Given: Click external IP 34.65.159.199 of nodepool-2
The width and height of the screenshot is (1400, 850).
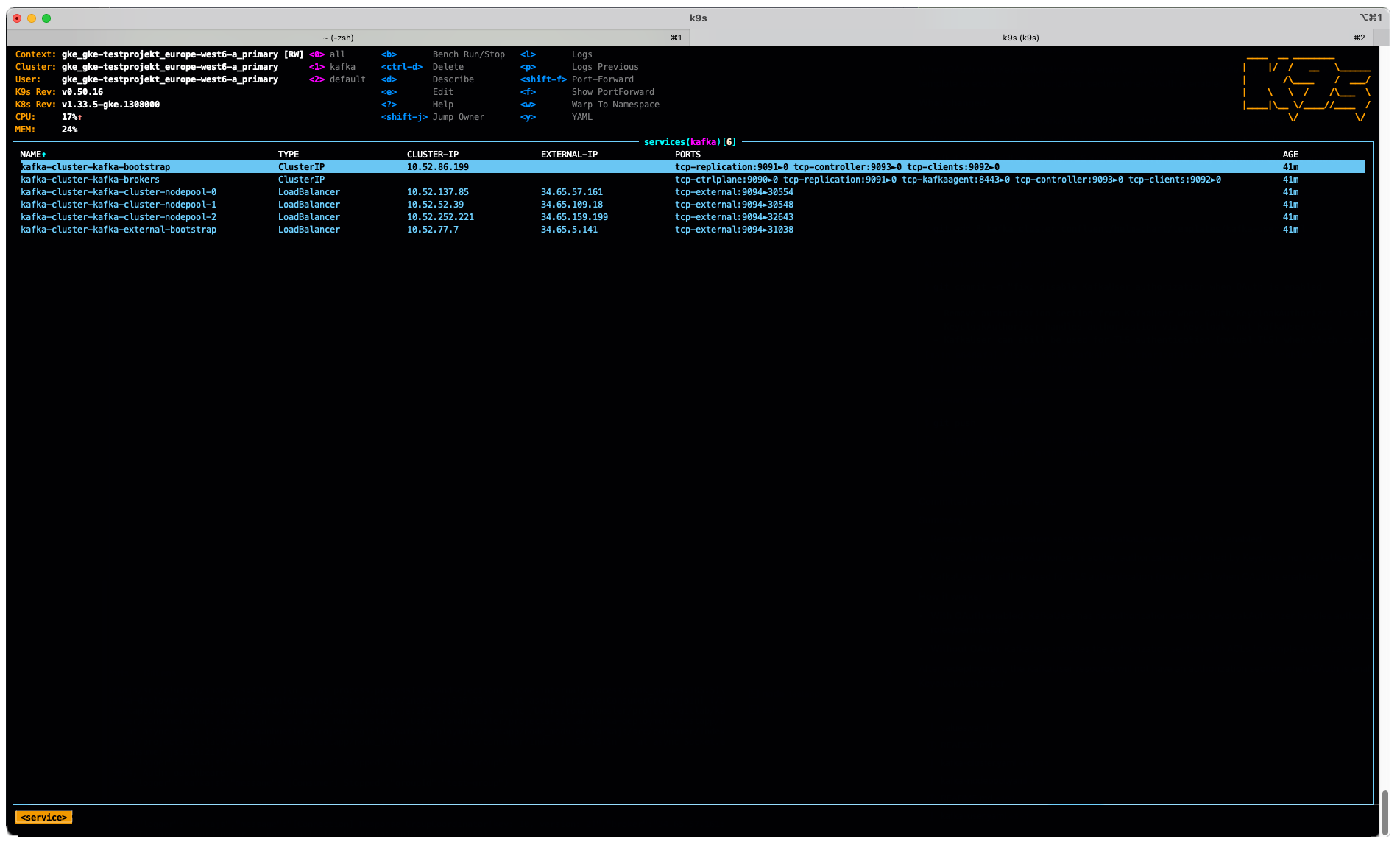Looking at the screenshot, I should point(574,217).
